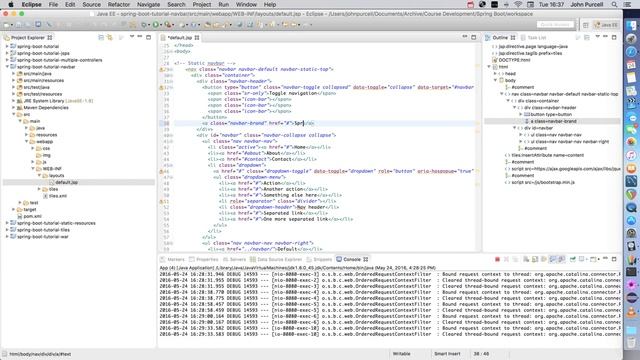Switch to the Data Source Explorer tab
This screenshot has width=640, height=360.
coord(276,260)
